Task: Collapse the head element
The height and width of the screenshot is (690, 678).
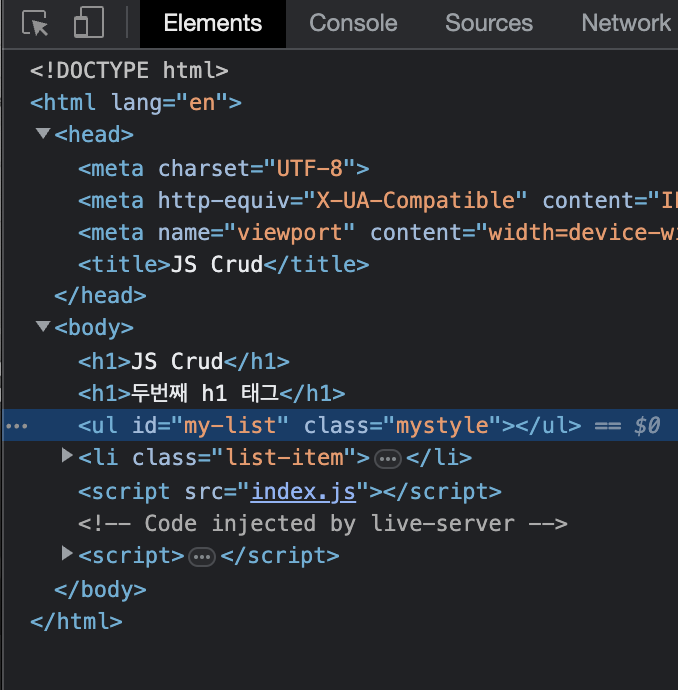Action: 43,133
